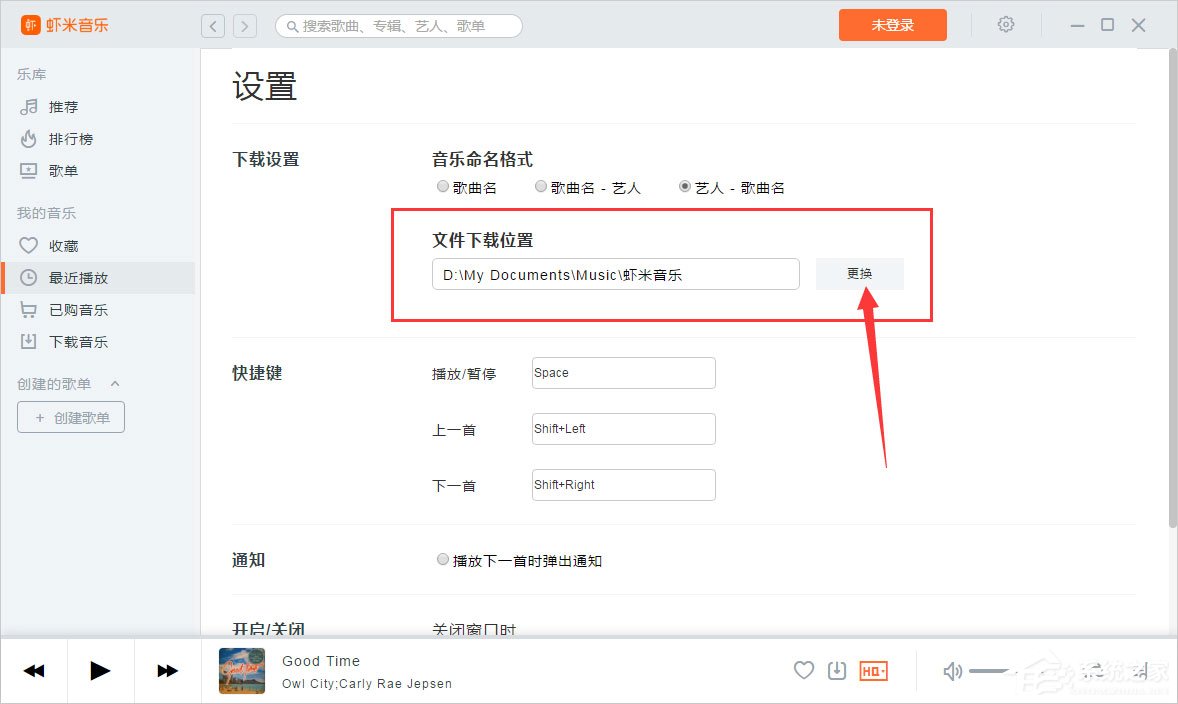Open 推荐 from the 乐库 section
This screenshot has height=704, width=1178.
pos(59,106)
